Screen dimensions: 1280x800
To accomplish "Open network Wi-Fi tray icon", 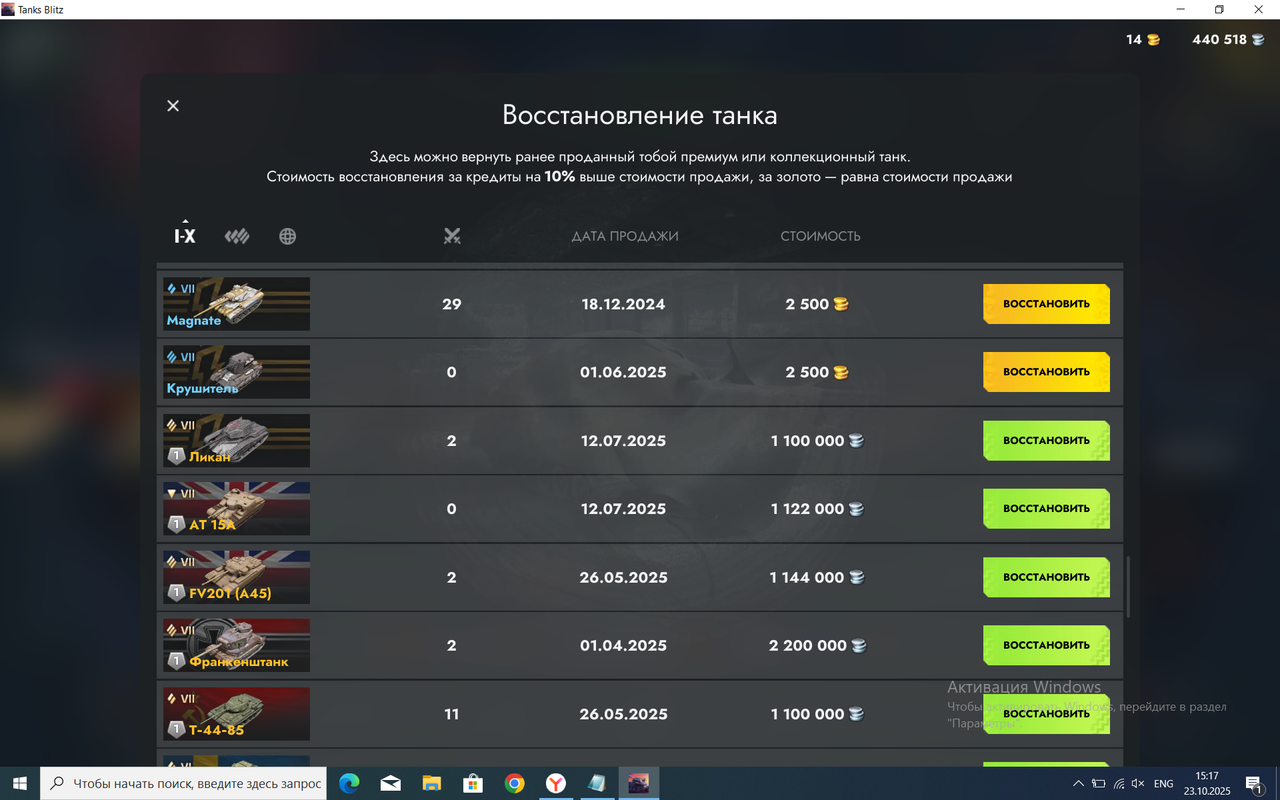I will pyautogui.click(x=1118, y=784).
